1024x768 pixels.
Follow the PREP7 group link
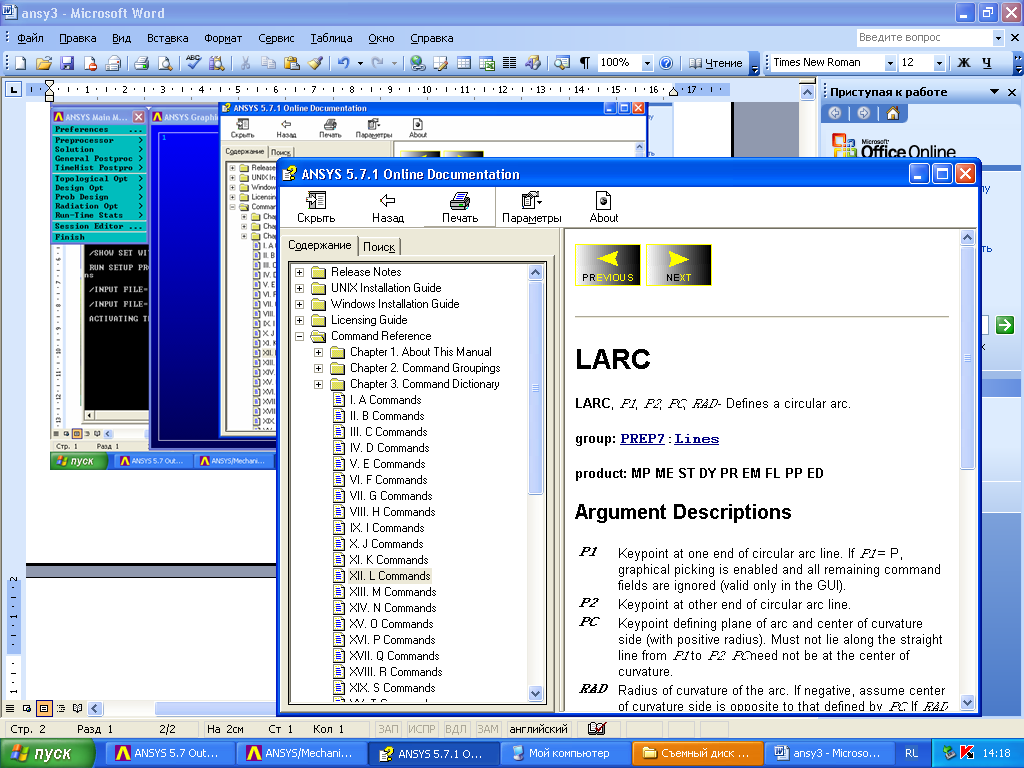point(642,439)
